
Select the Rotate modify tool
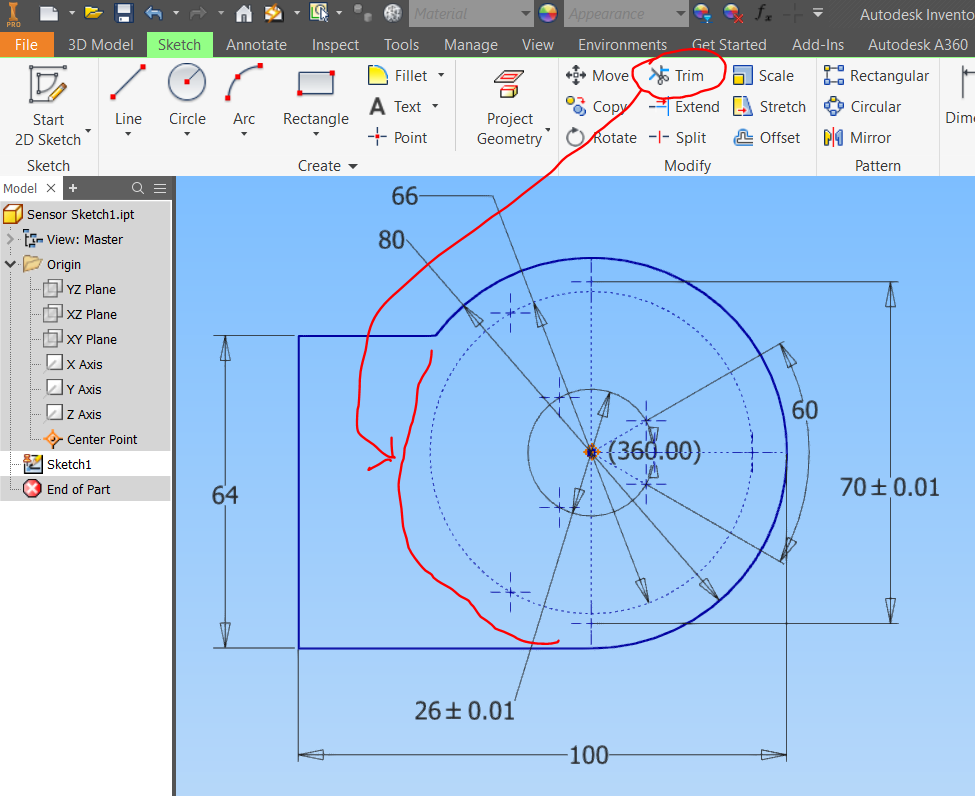[602, 137]
